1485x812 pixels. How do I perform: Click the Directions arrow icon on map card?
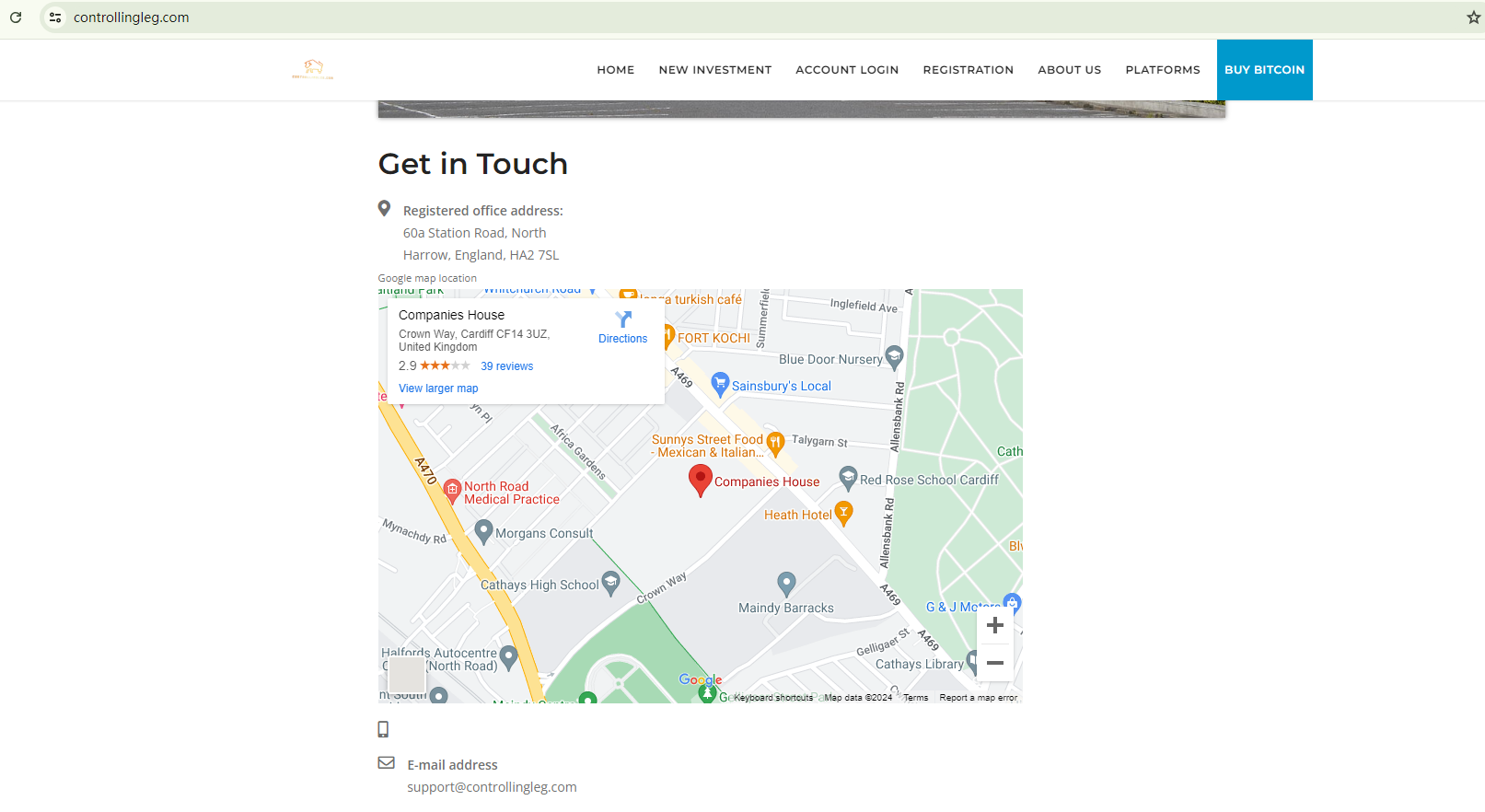tap(623, 319)
